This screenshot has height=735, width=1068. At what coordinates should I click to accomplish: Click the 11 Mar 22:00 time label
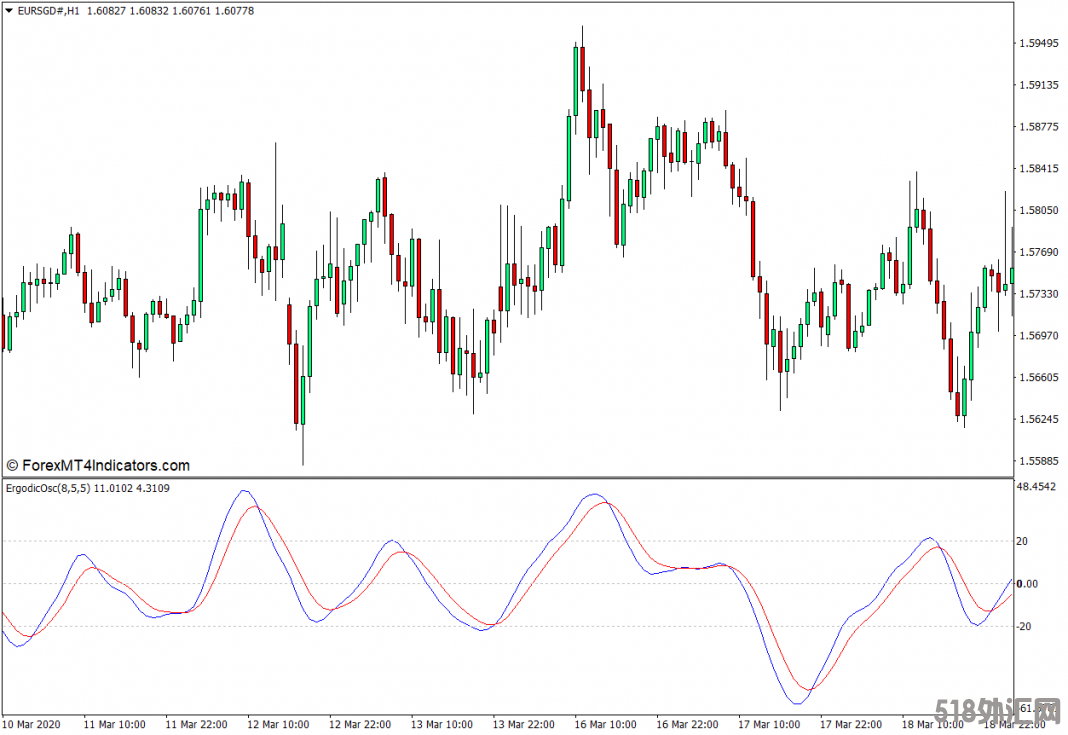[195, 724]
